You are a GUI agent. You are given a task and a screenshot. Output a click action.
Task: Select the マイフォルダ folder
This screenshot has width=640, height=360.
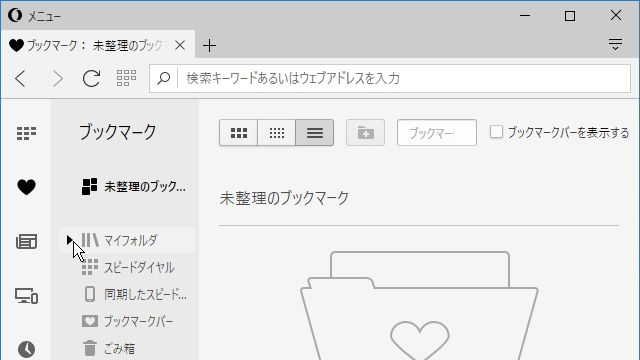(127, 240)
